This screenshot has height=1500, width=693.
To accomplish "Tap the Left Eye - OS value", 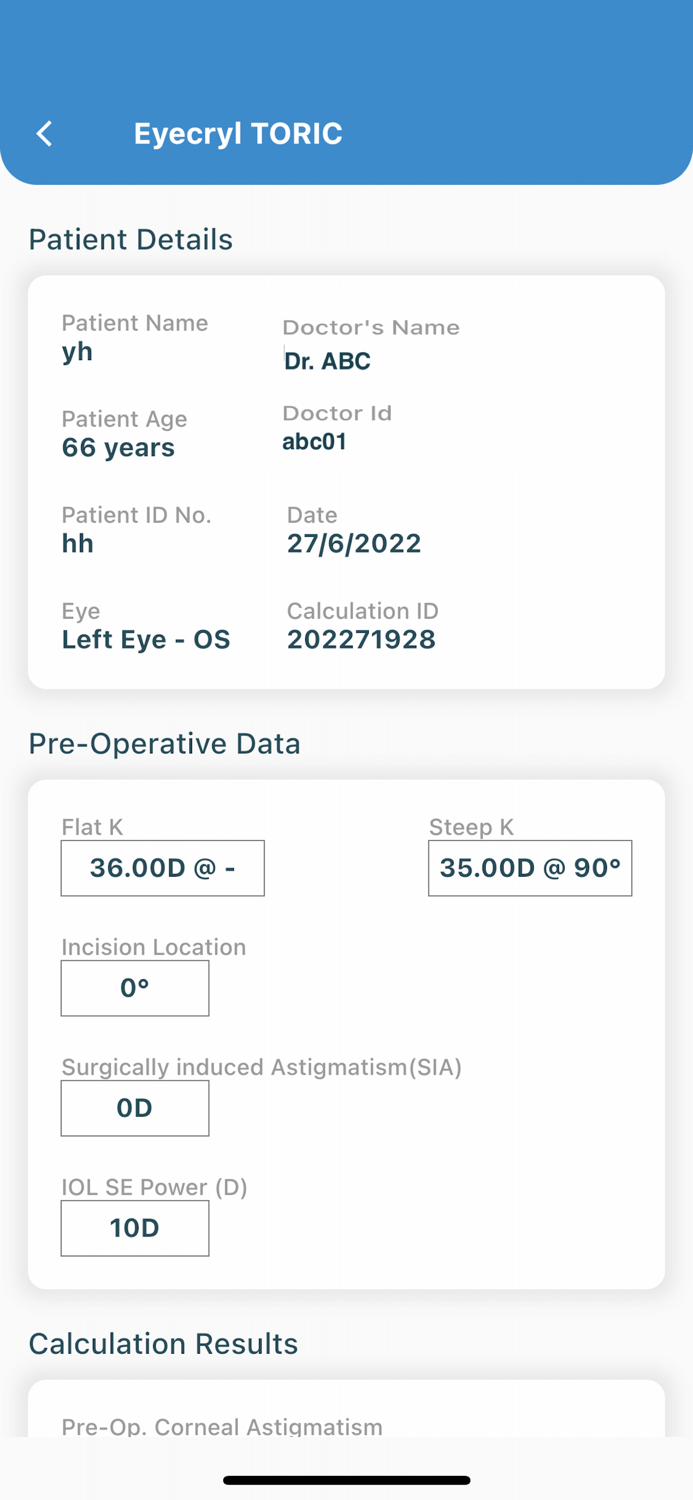I will coord(146,639).
